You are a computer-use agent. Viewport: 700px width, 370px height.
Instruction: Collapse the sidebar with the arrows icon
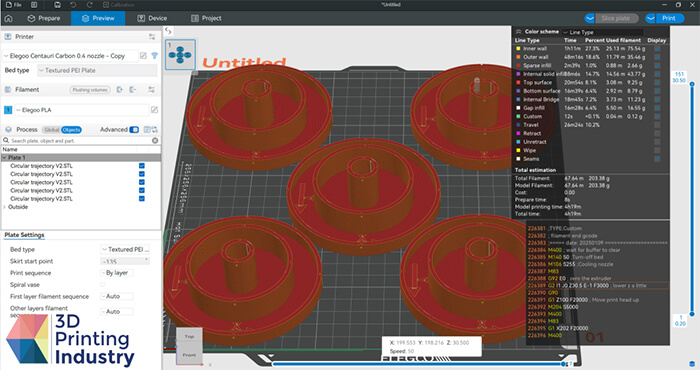(168, 31)
